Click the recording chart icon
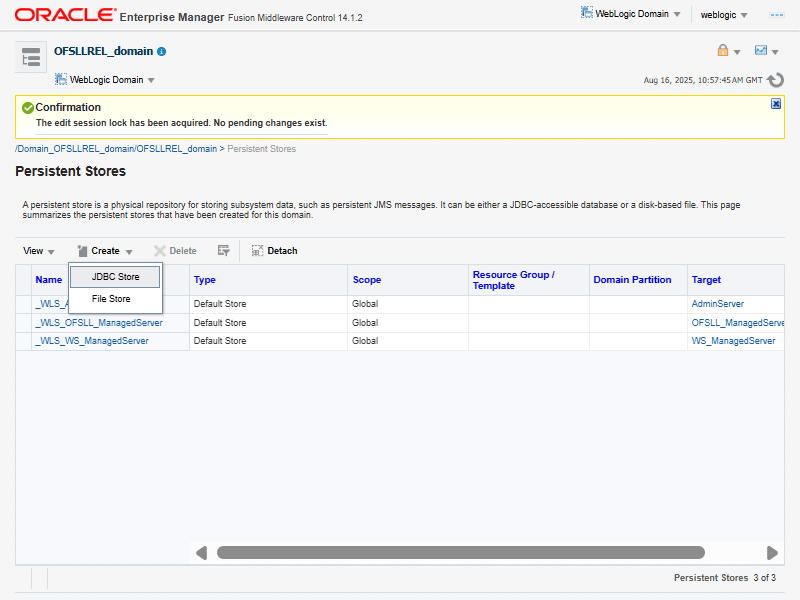Viewport: 800px width, 600px height. [x=761, y=50]
